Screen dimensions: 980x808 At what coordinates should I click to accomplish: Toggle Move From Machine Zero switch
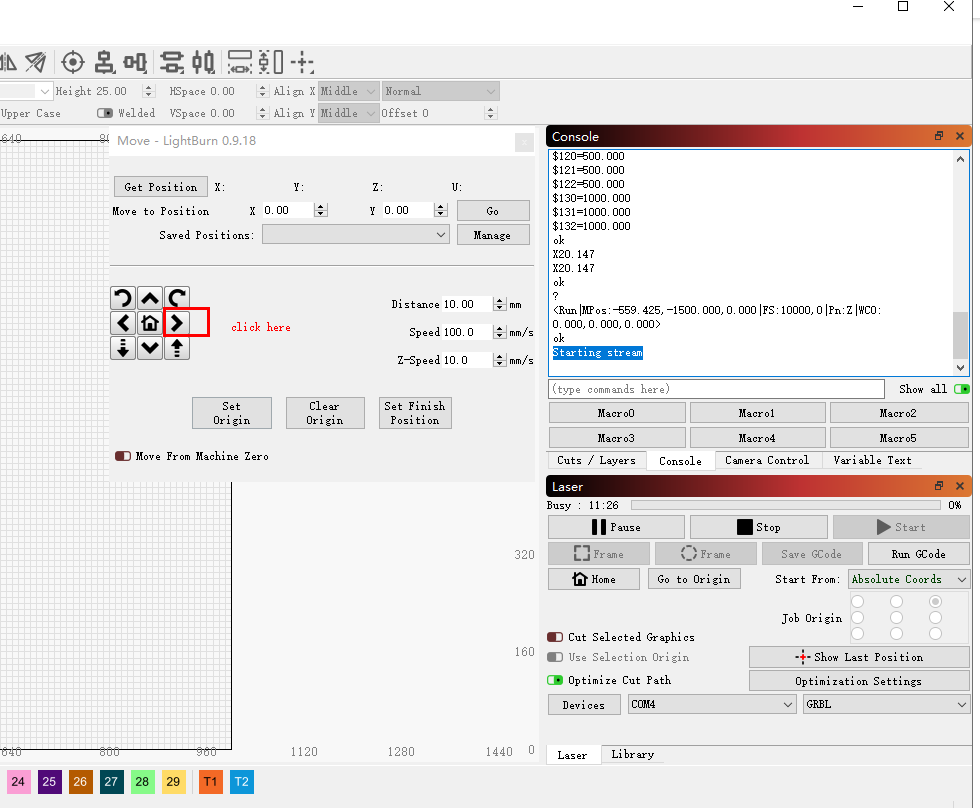coord(123,456)
